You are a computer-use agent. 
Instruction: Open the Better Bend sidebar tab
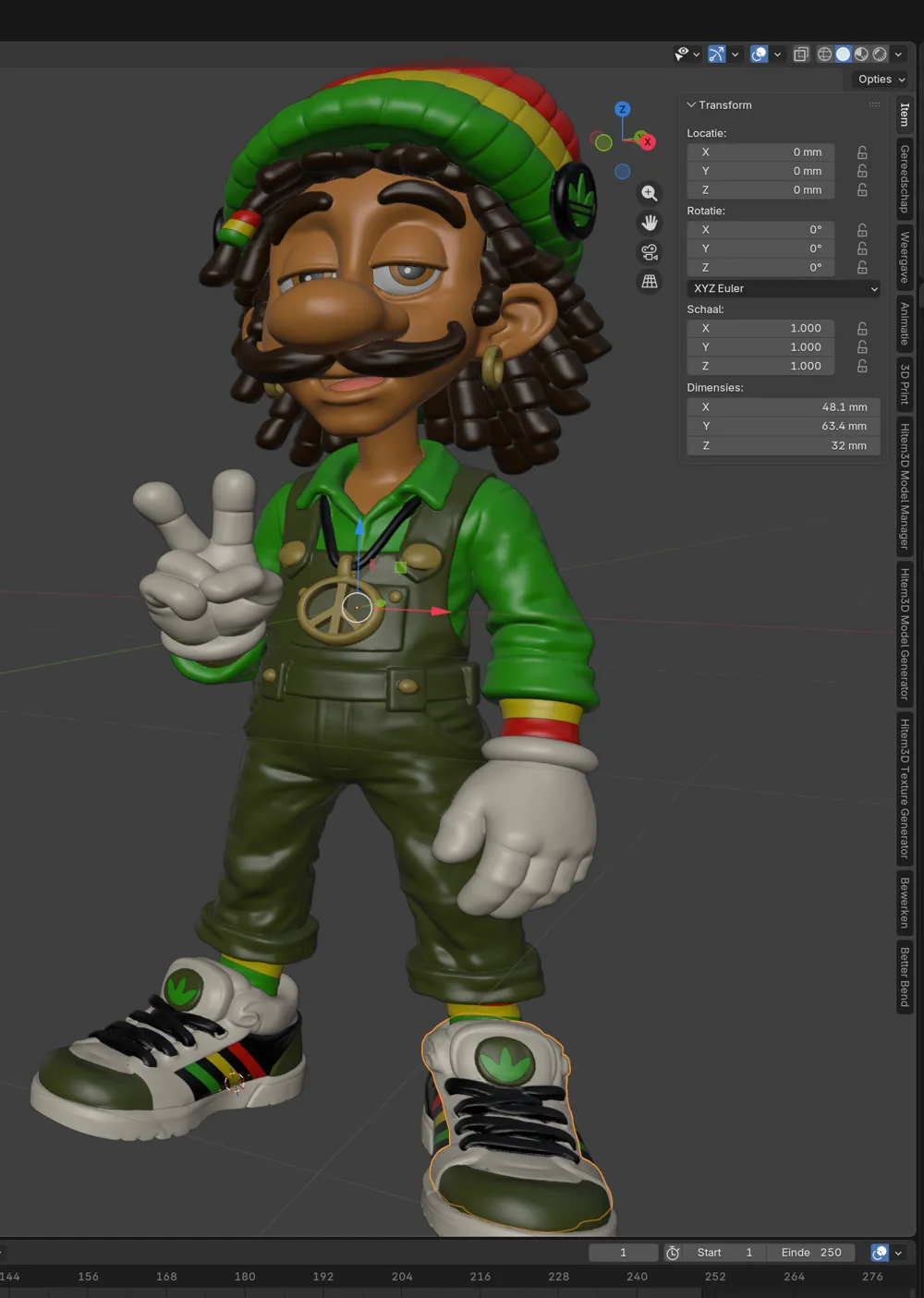click(x=905, y=977)
